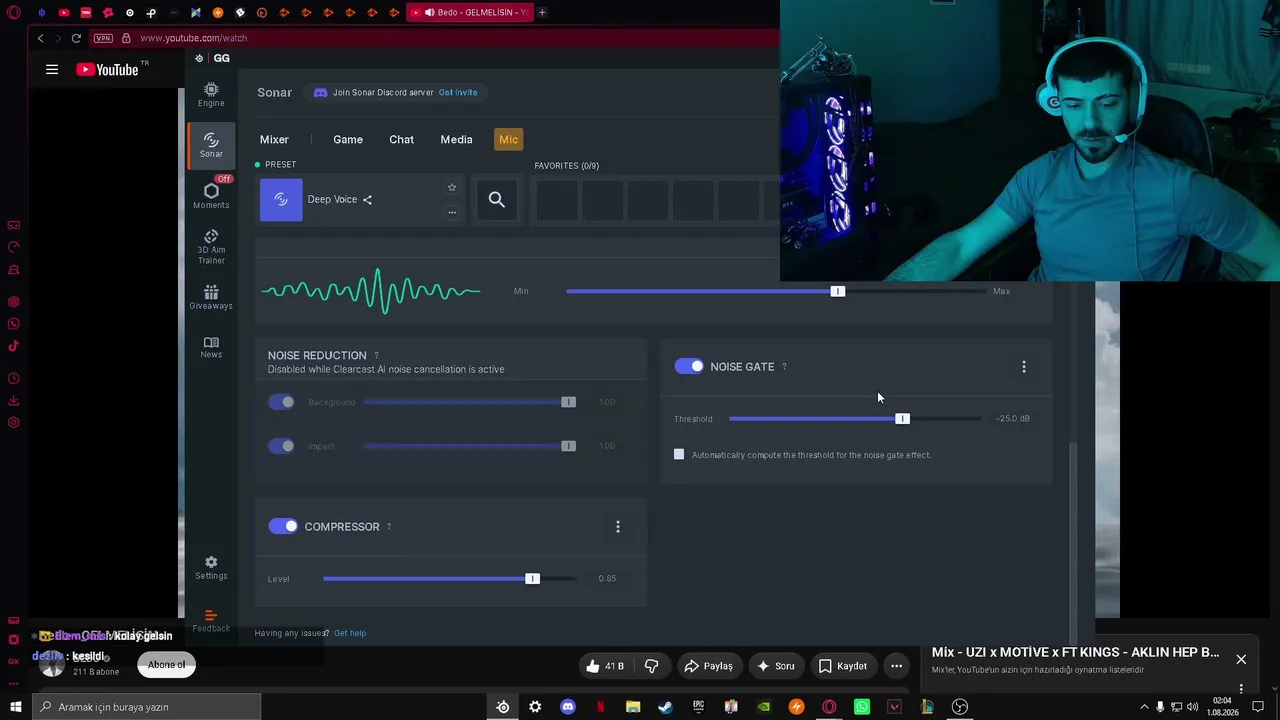Open Steam from the taskbar
This screenshot has height=720, width=1280.
click(x=665, y=707)
